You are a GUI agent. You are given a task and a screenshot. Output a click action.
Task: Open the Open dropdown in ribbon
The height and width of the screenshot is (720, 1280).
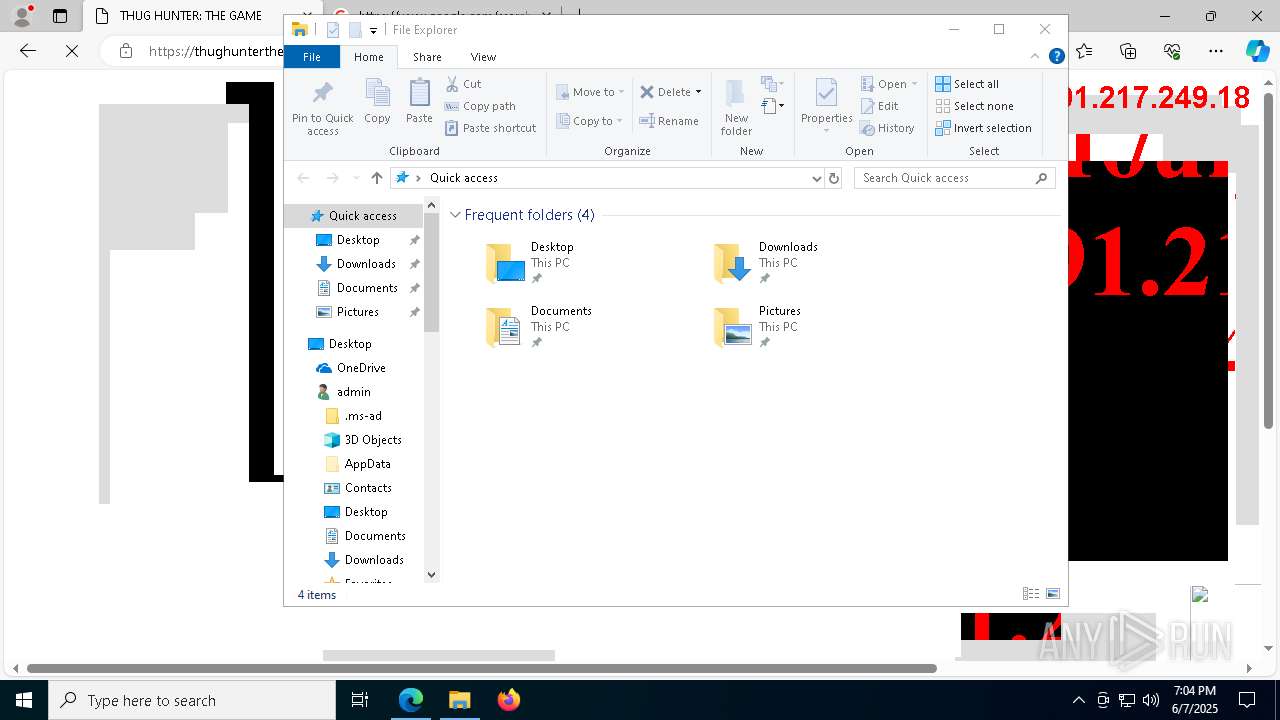[x=889, y=84]
